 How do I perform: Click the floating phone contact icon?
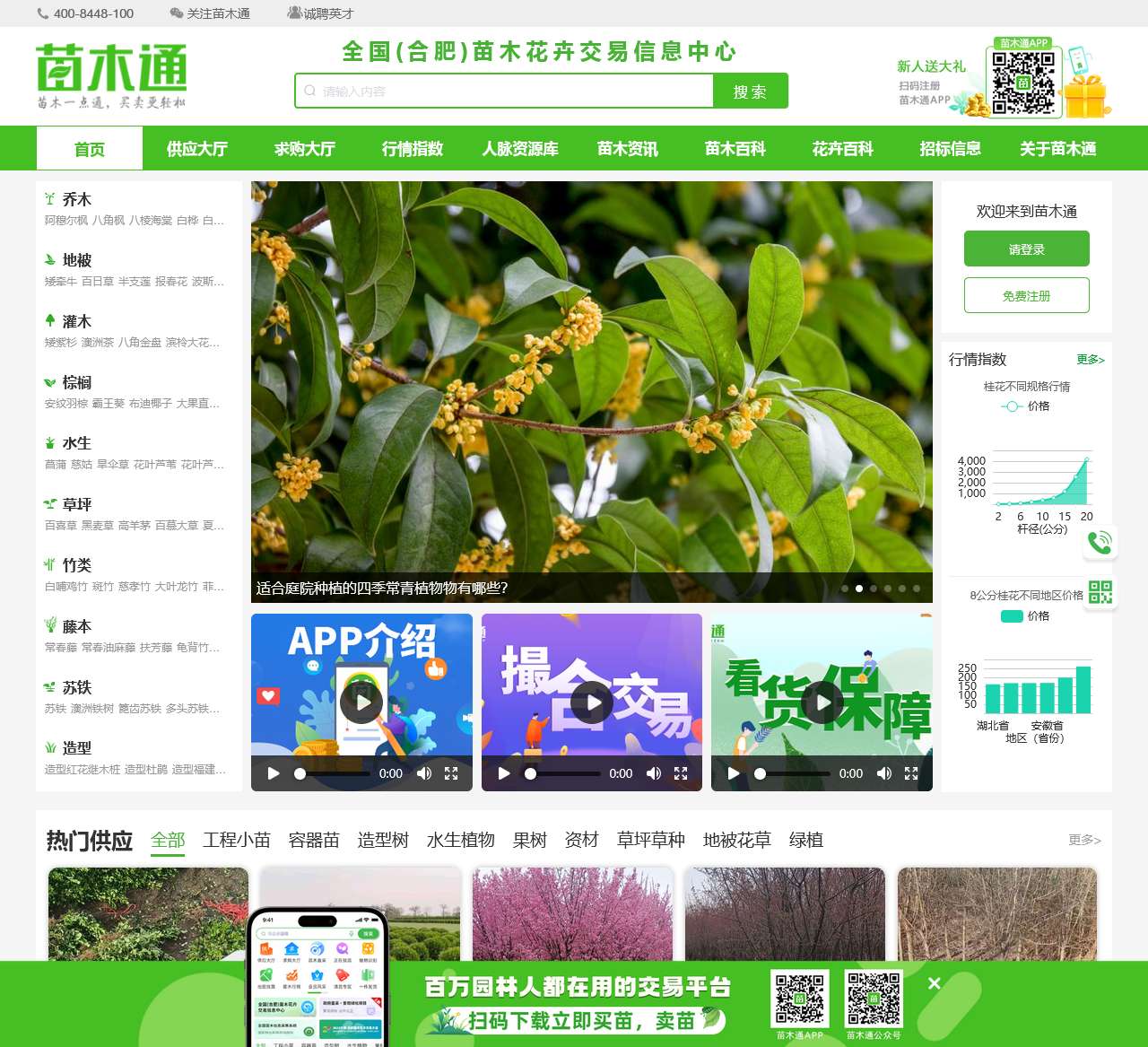[x=1101, y=542]
